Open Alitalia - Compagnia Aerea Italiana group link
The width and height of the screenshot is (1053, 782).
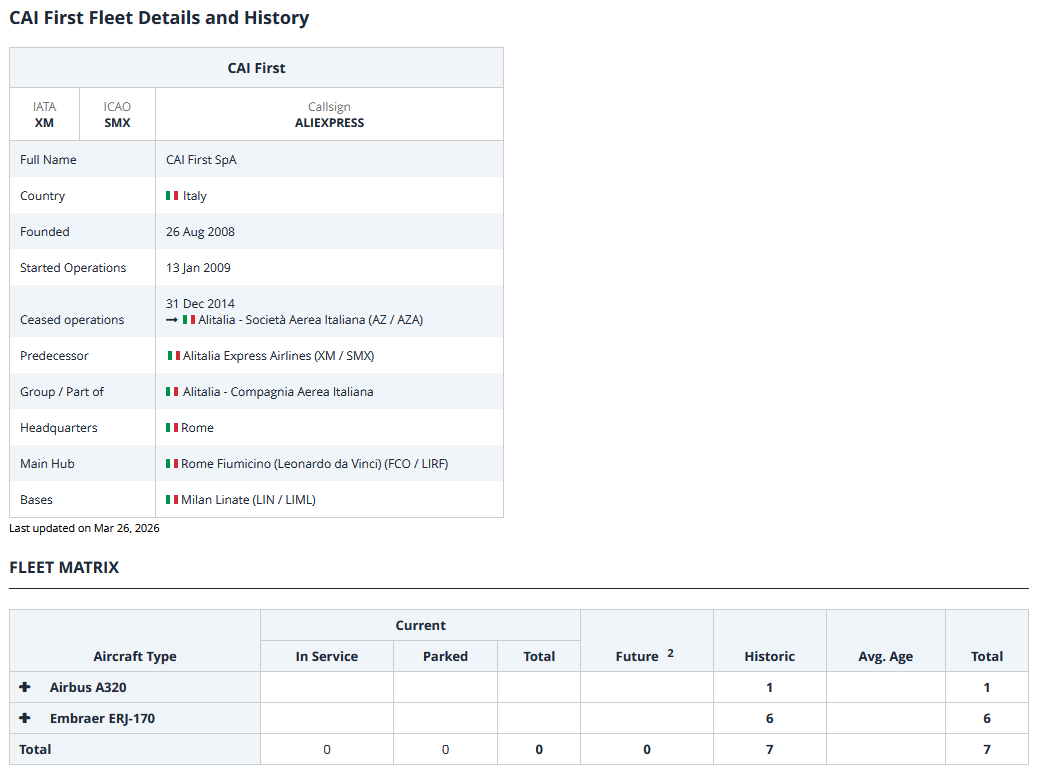coord(278,392)
